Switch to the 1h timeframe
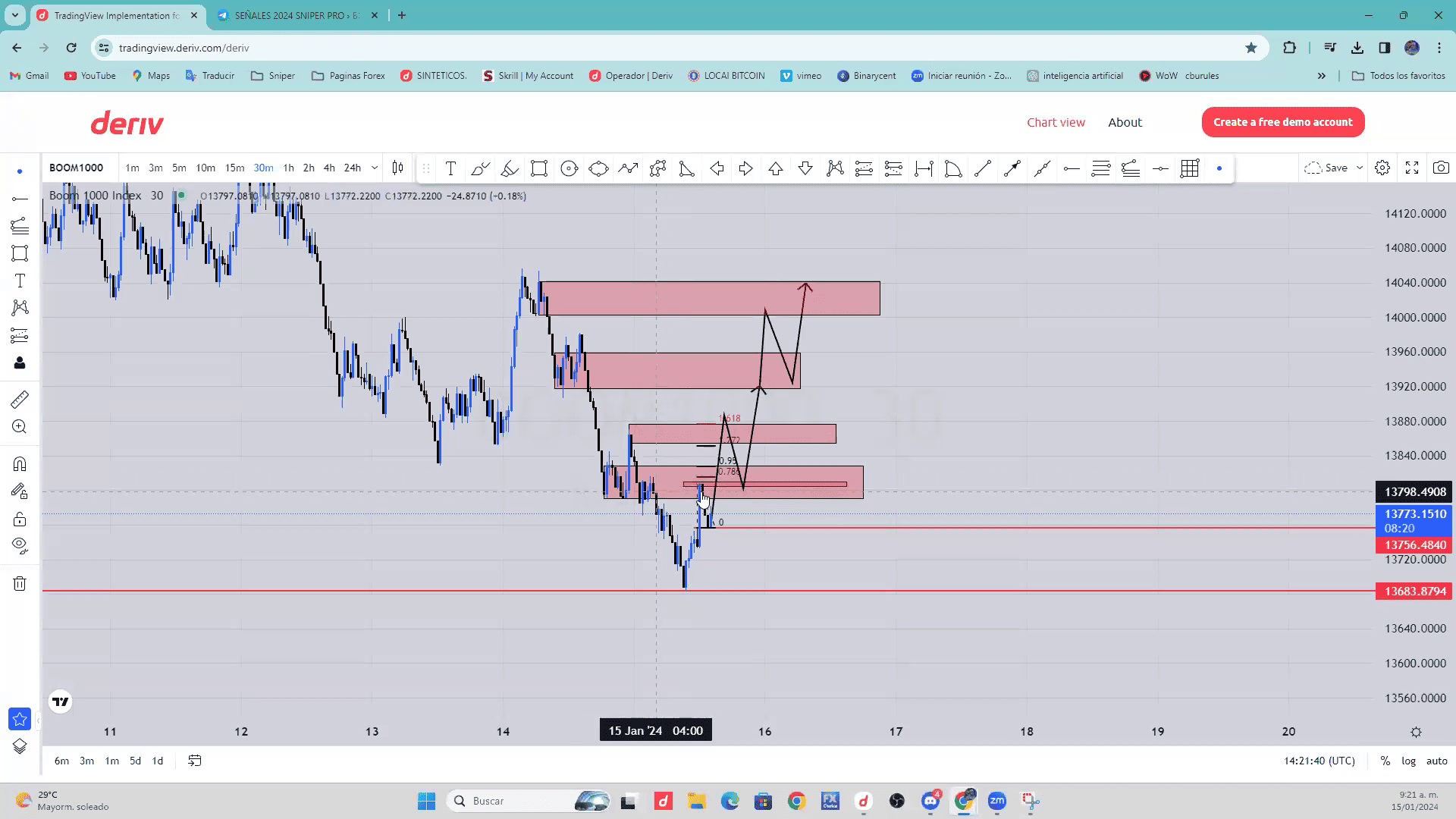The image size is (1456, 819). click(x=288, y=168)
